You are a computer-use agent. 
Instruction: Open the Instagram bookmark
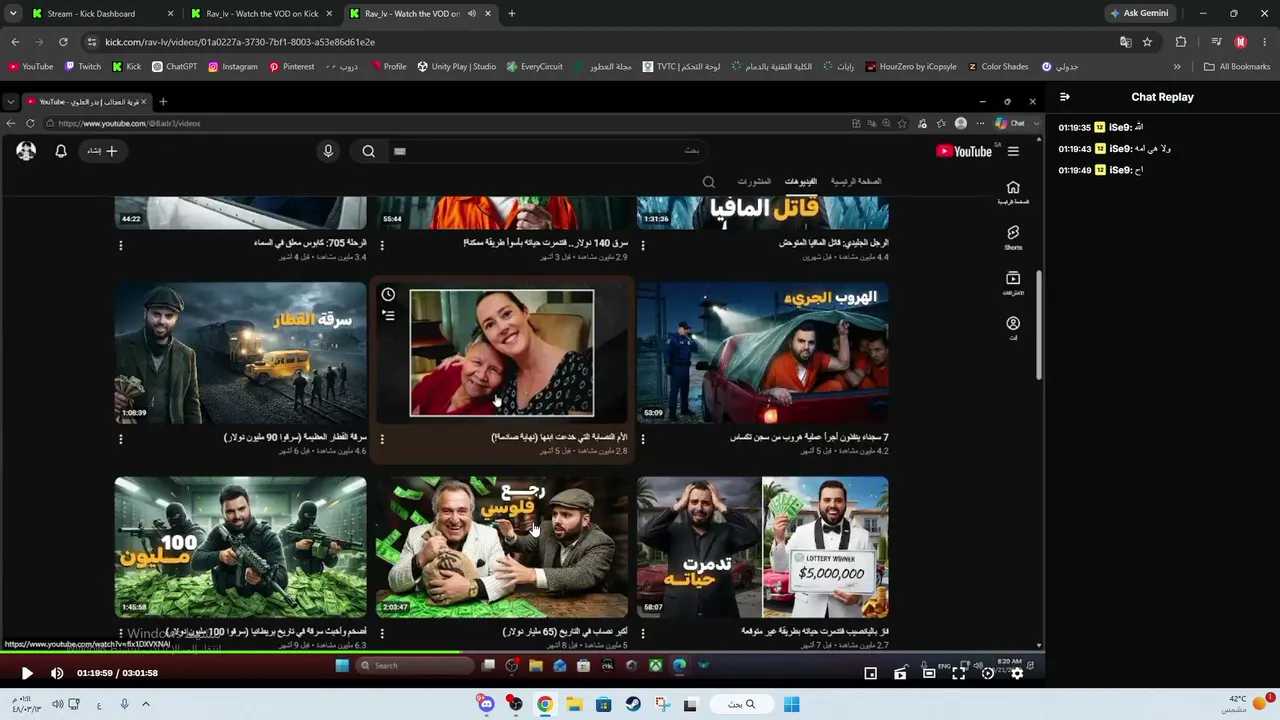[x=233, y=67]
